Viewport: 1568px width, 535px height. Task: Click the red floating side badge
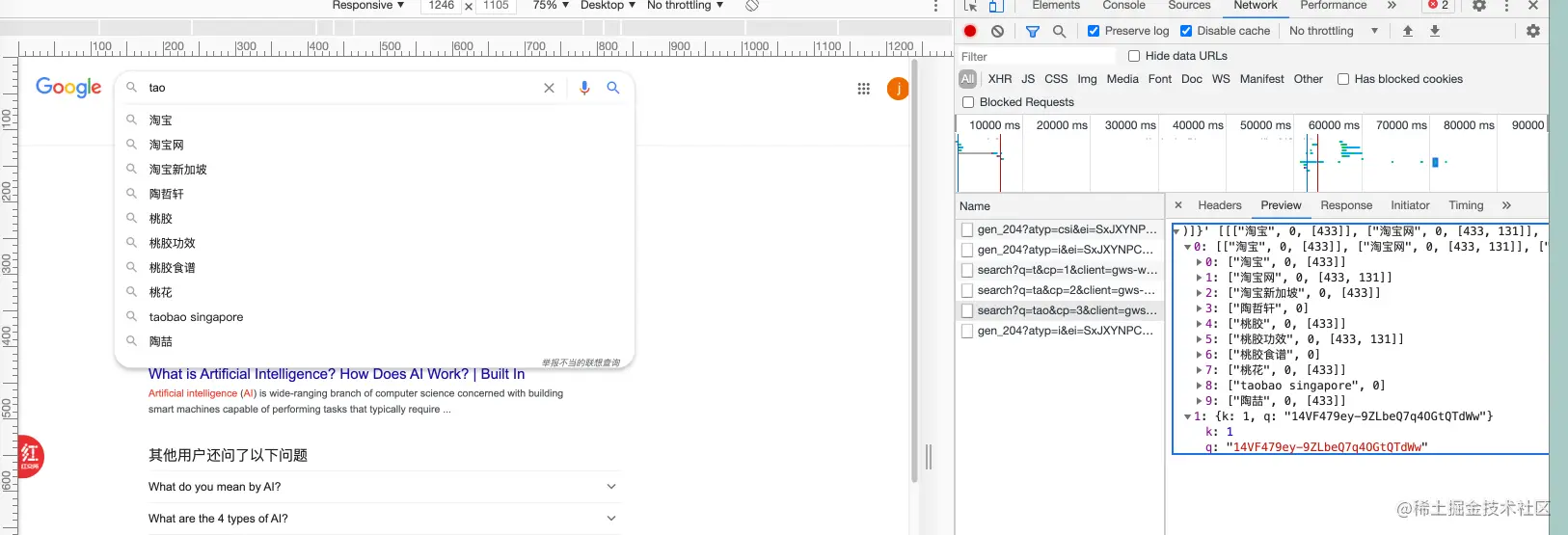(x=30, y=456)
